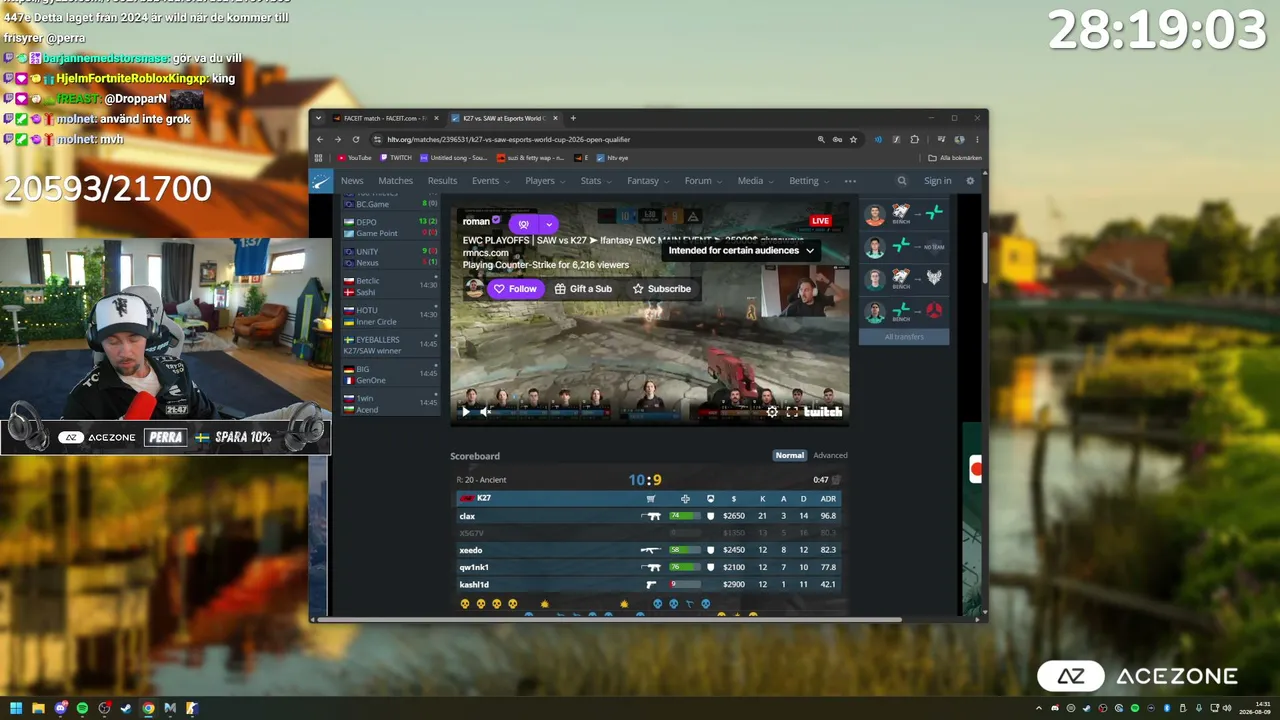
Task: Show hidden system tray icons
Action: click(1039, 708)
